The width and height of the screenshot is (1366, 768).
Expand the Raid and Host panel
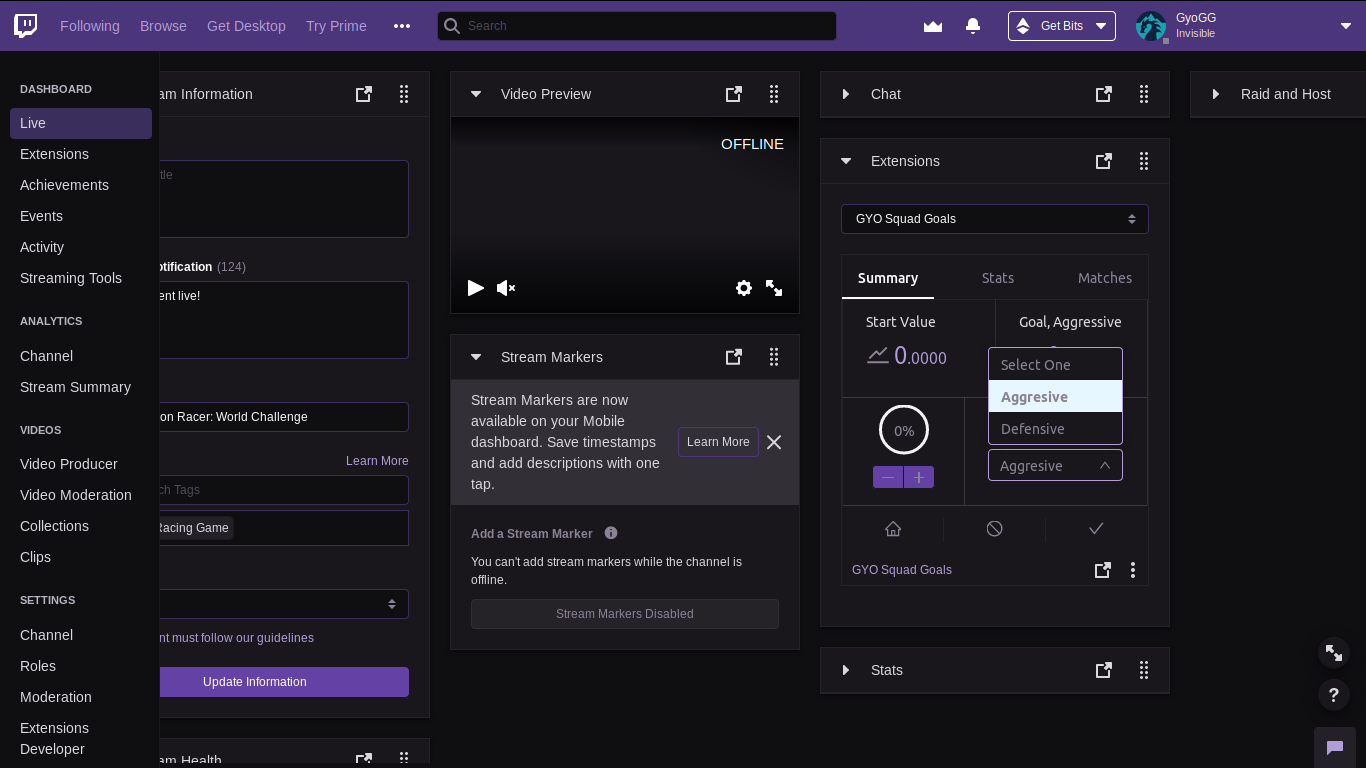click(x=1216, y=94)
